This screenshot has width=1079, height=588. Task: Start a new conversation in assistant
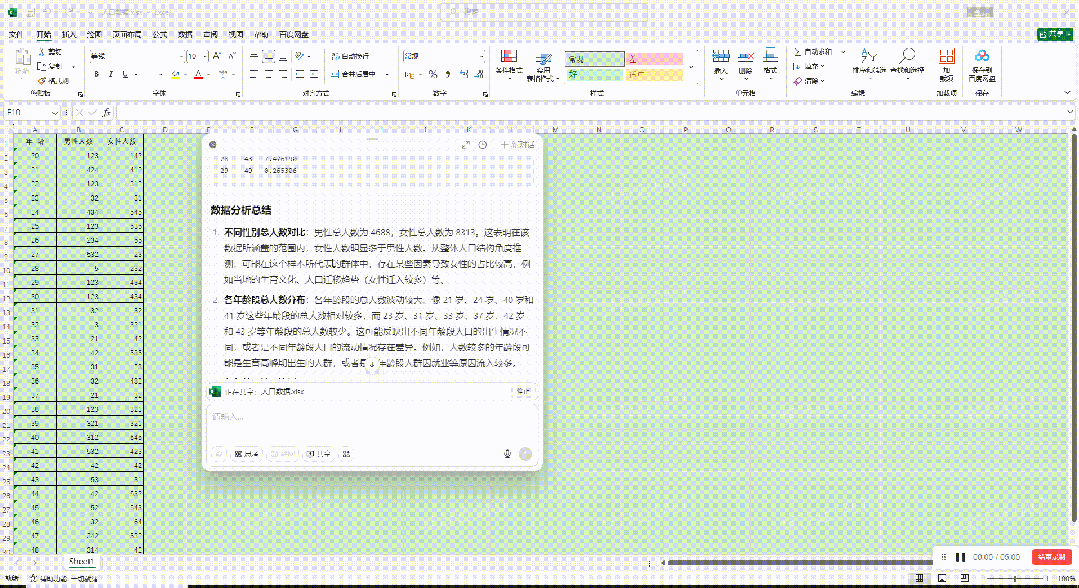(x=517, y=145)
